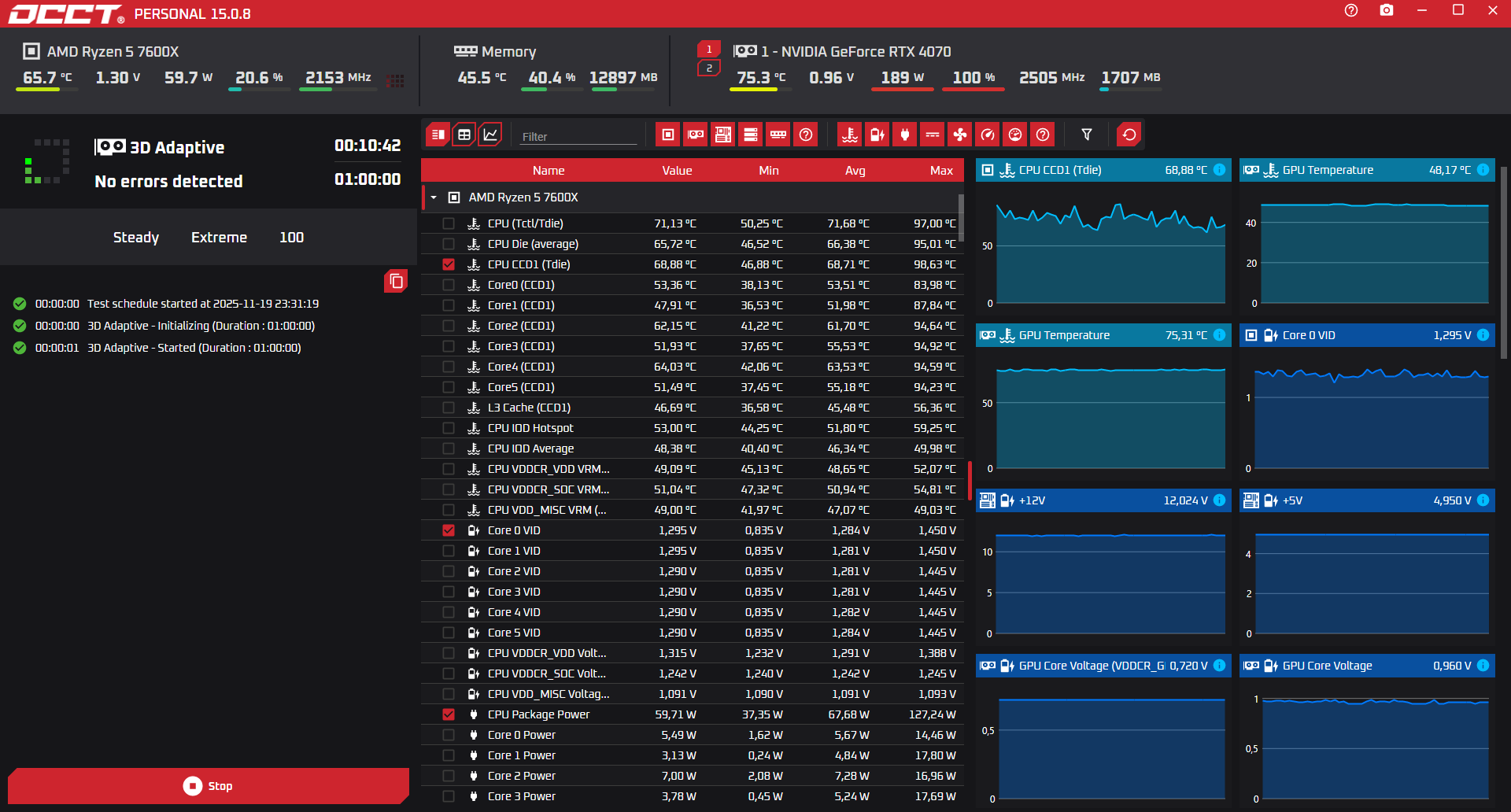The image size is (1511, 812).
Task: Click the 100 intensity setting
Action: tap(291, 238)
